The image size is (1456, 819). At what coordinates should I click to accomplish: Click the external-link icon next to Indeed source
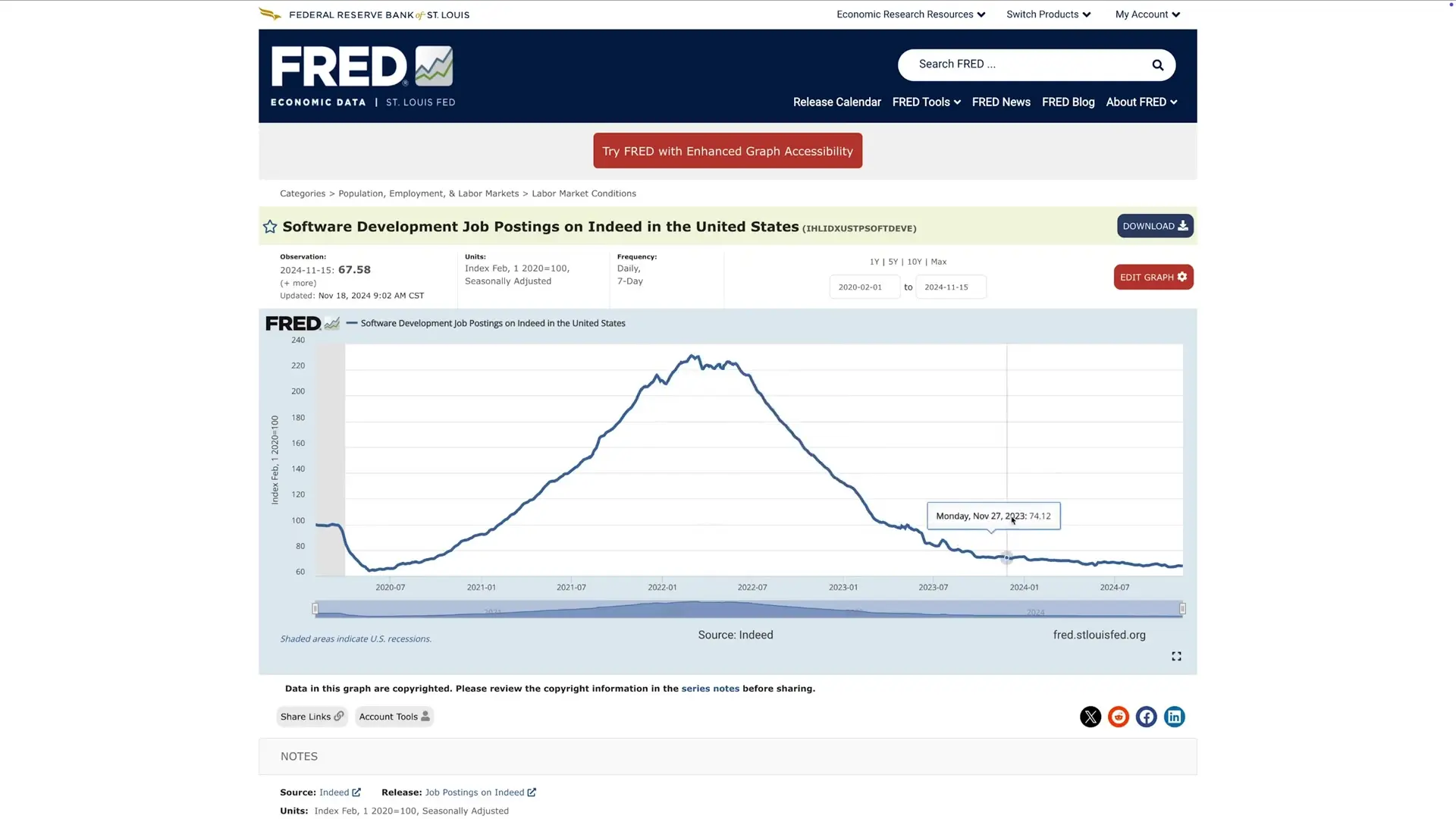[356, 792]
